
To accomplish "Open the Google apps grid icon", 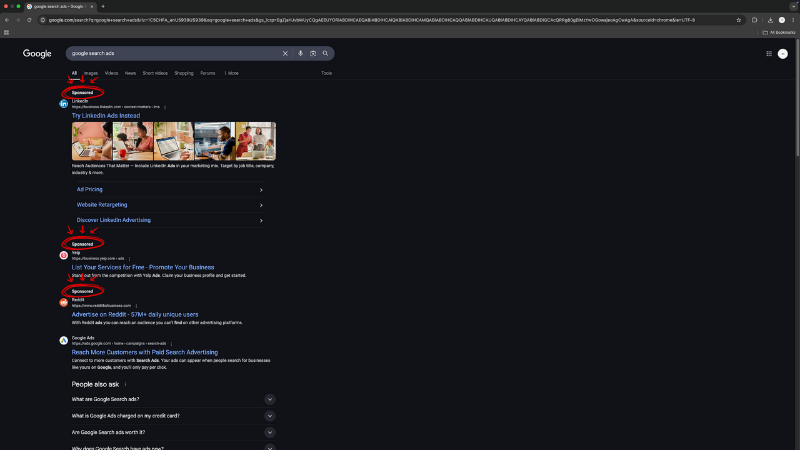I will [769, 54].
